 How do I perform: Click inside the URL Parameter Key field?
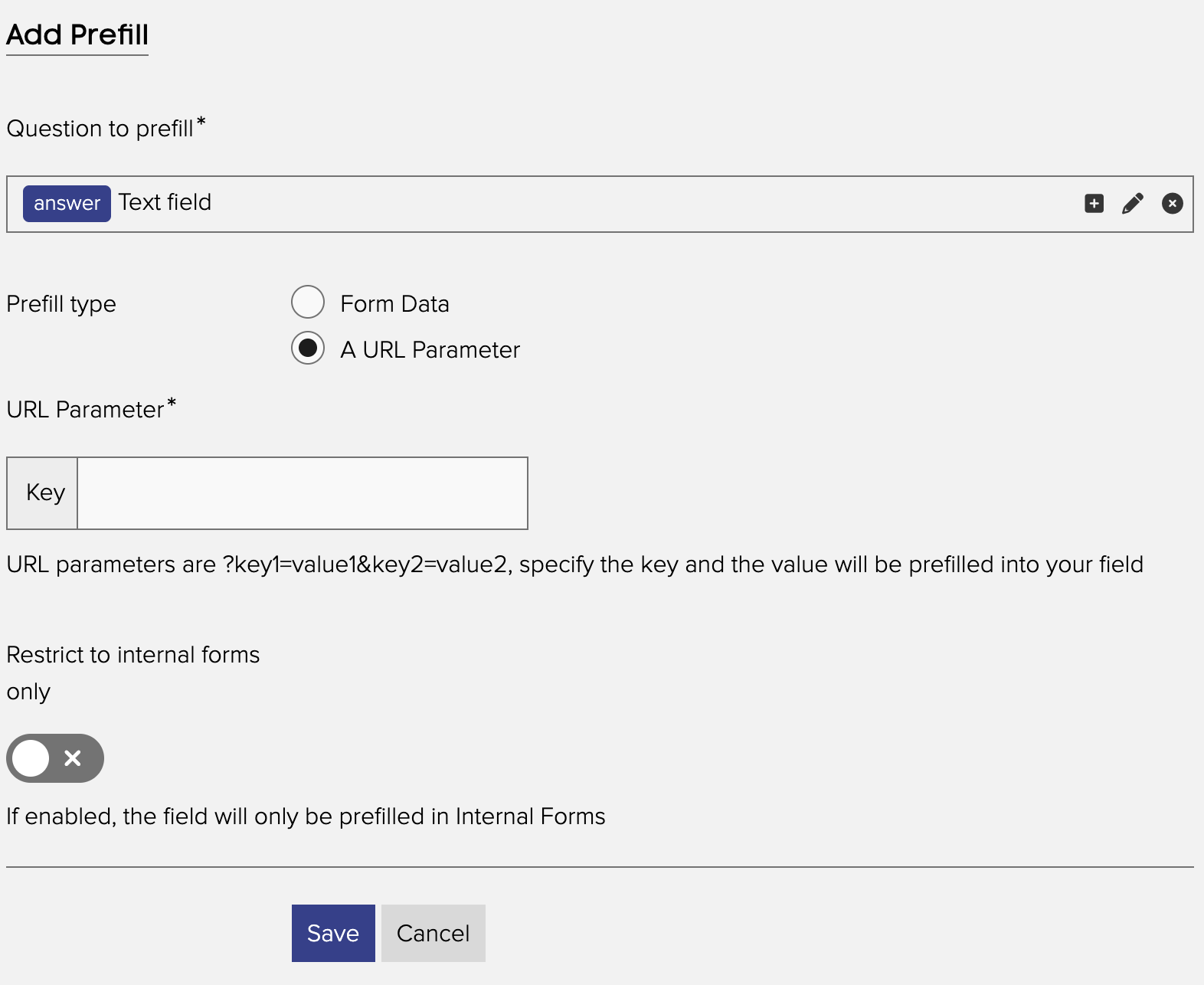pyautogui.click(x=301, y=492)
